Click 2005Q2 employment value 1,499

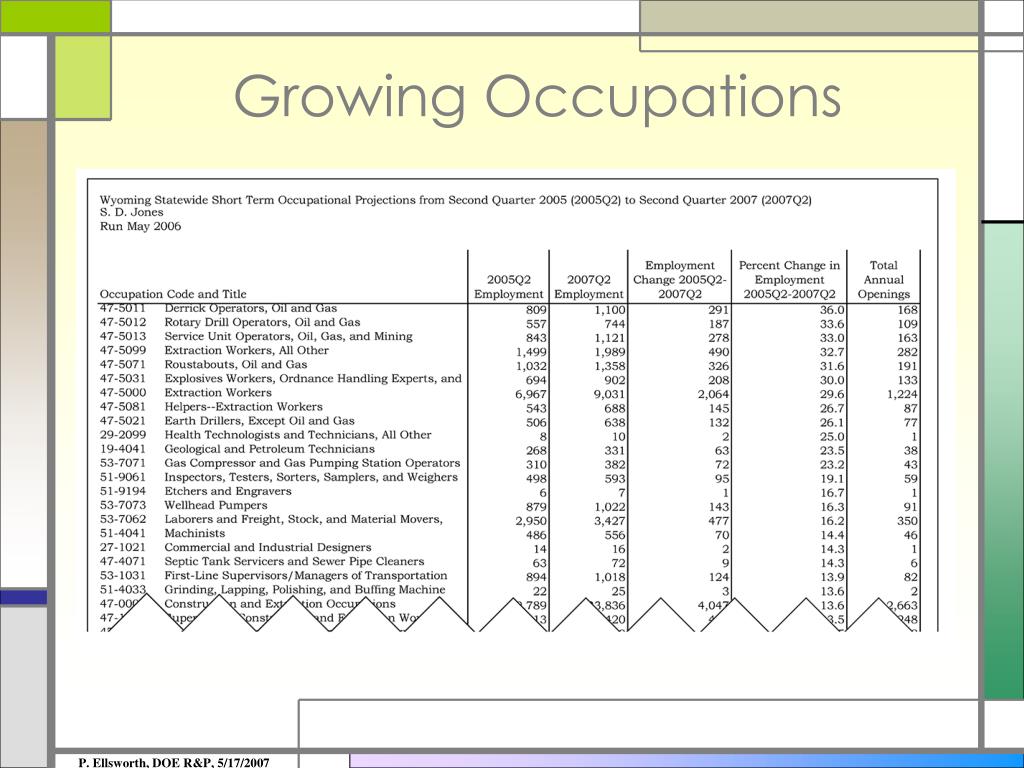(x=531, y=352)
